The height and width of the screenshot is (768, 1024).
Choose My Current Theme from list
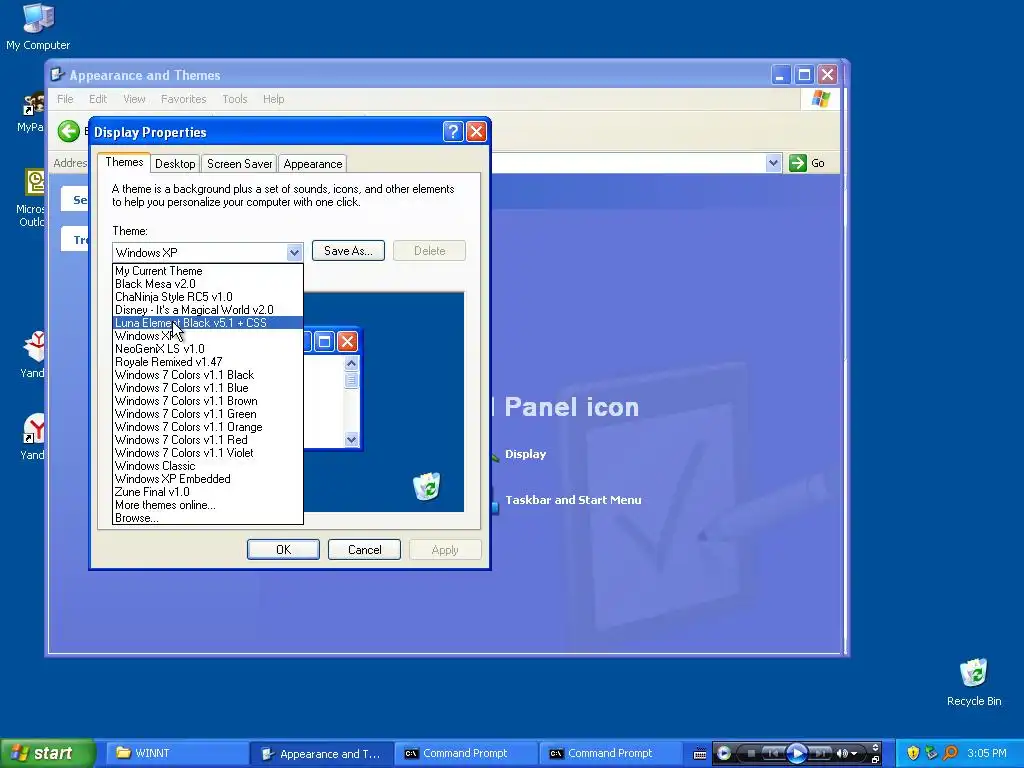[x=208, y=270]
